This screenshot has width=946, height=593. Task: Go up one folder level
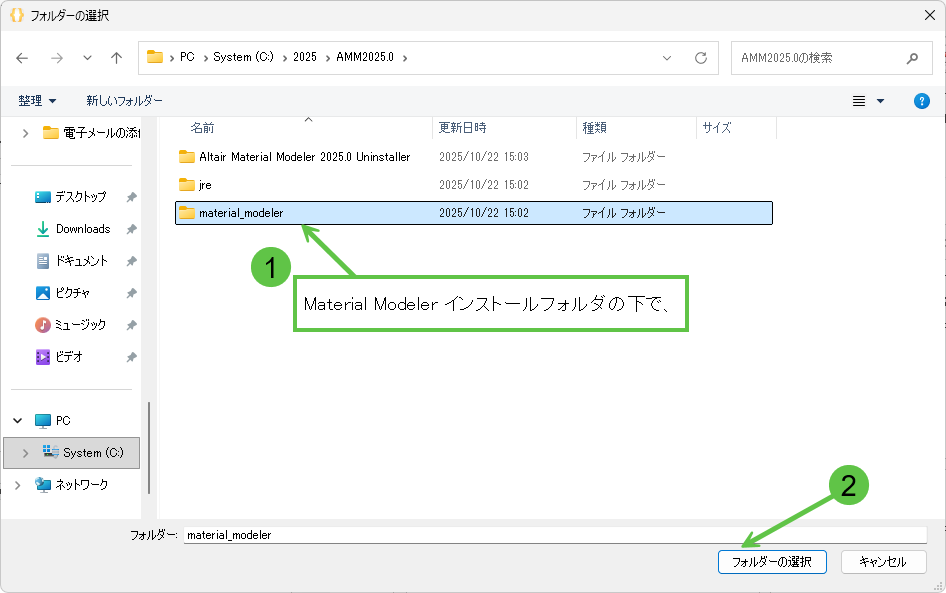116,58
